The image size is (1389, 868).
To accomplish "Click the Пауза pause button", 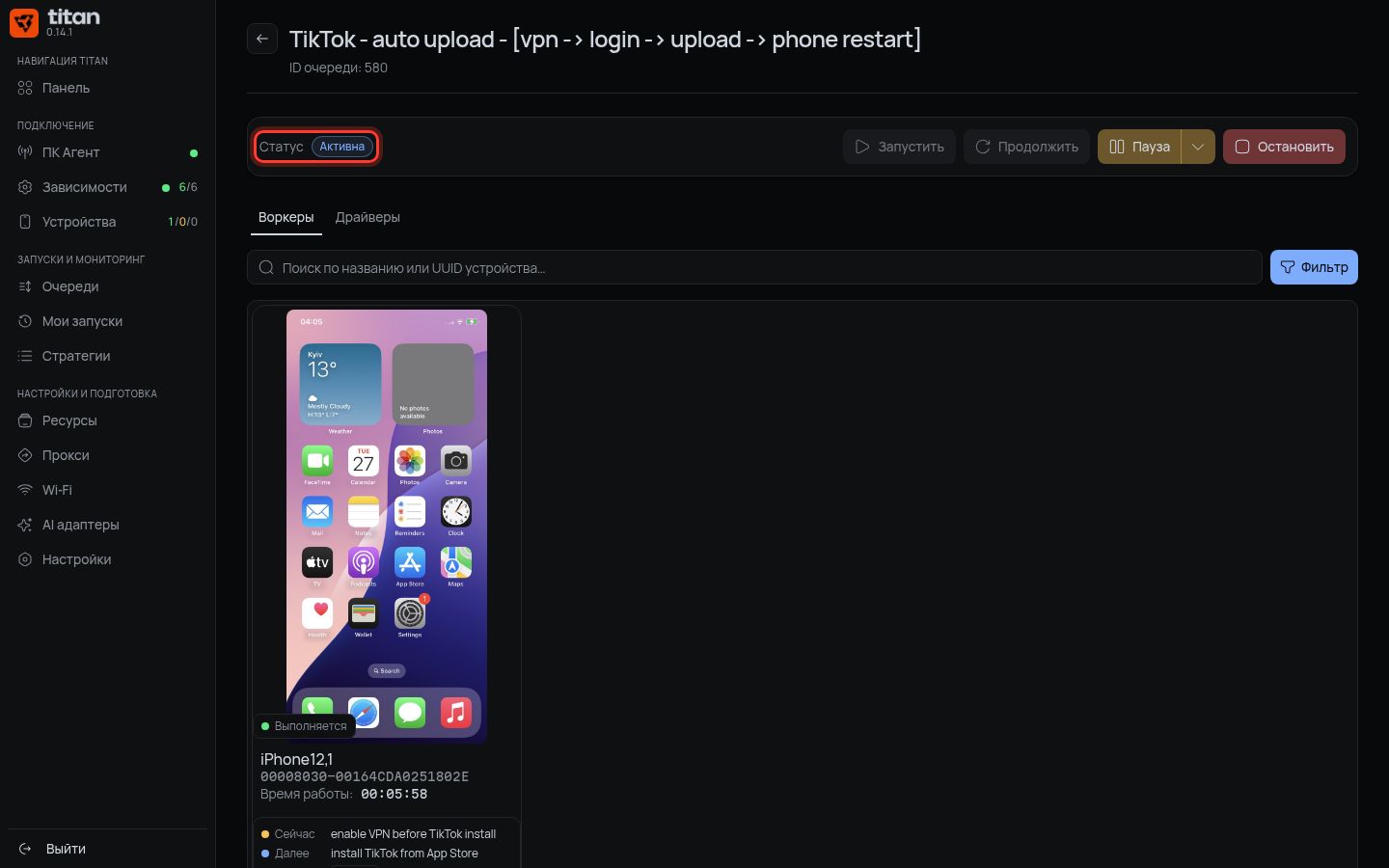I will point(1139,147).
